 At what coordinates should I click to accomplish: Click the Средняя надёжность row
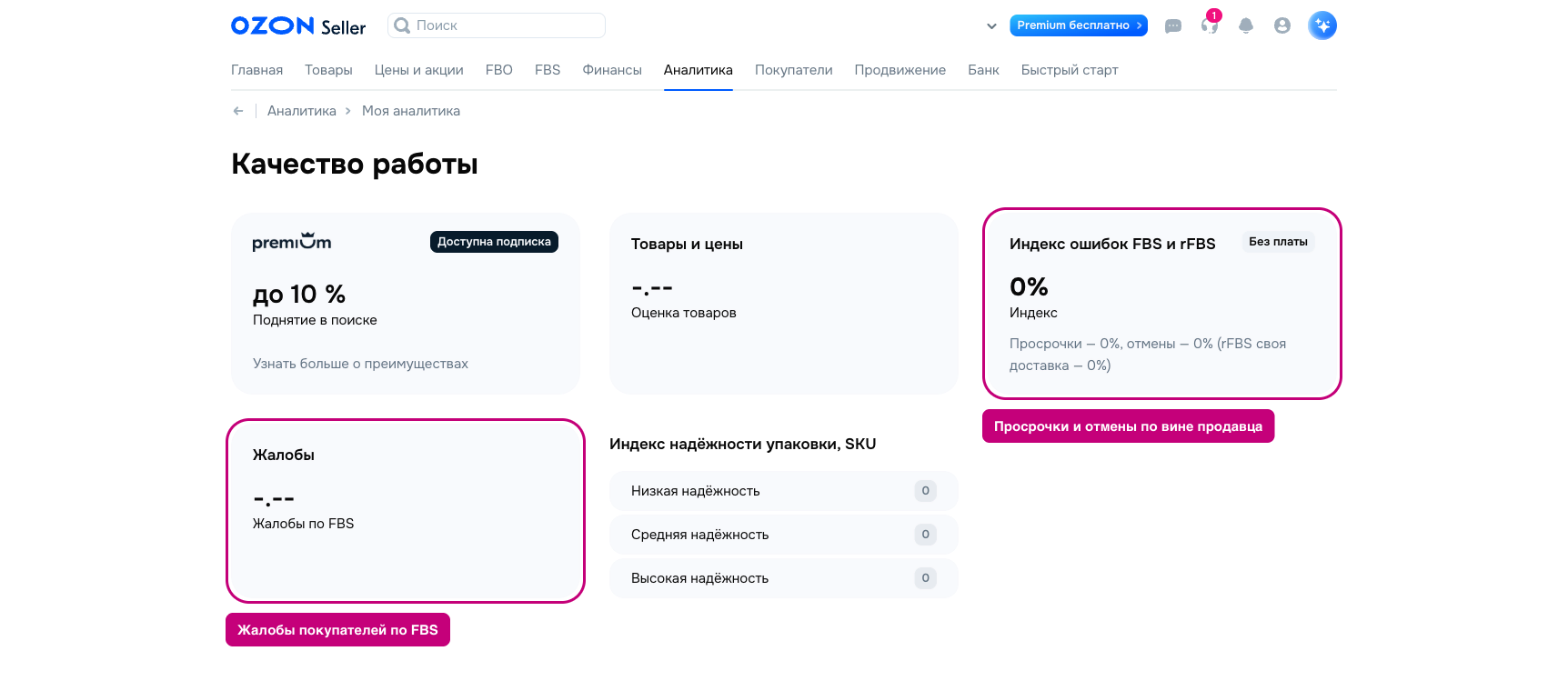tap(784, 535)
